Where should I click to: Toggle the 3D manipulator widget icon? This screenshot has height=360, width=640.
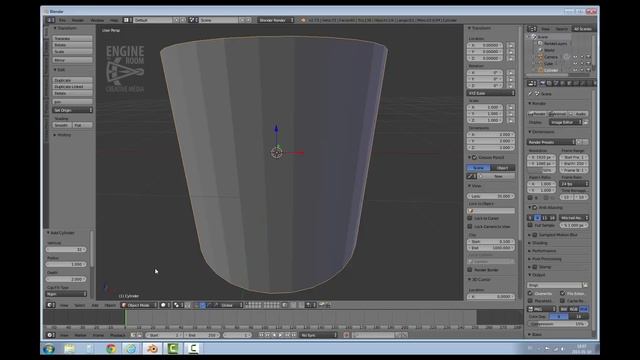(x=196, y=305)
